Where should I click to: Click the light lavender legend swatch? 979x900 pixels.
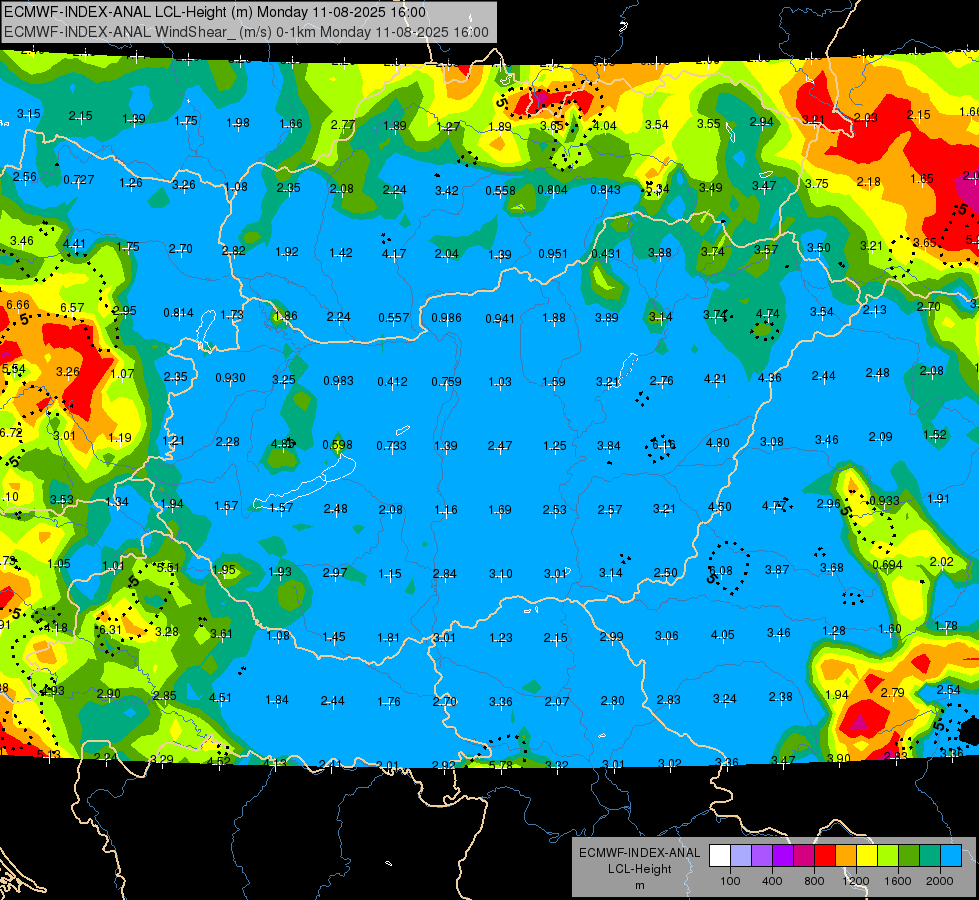pyautogui.click(x=741, y=856)
